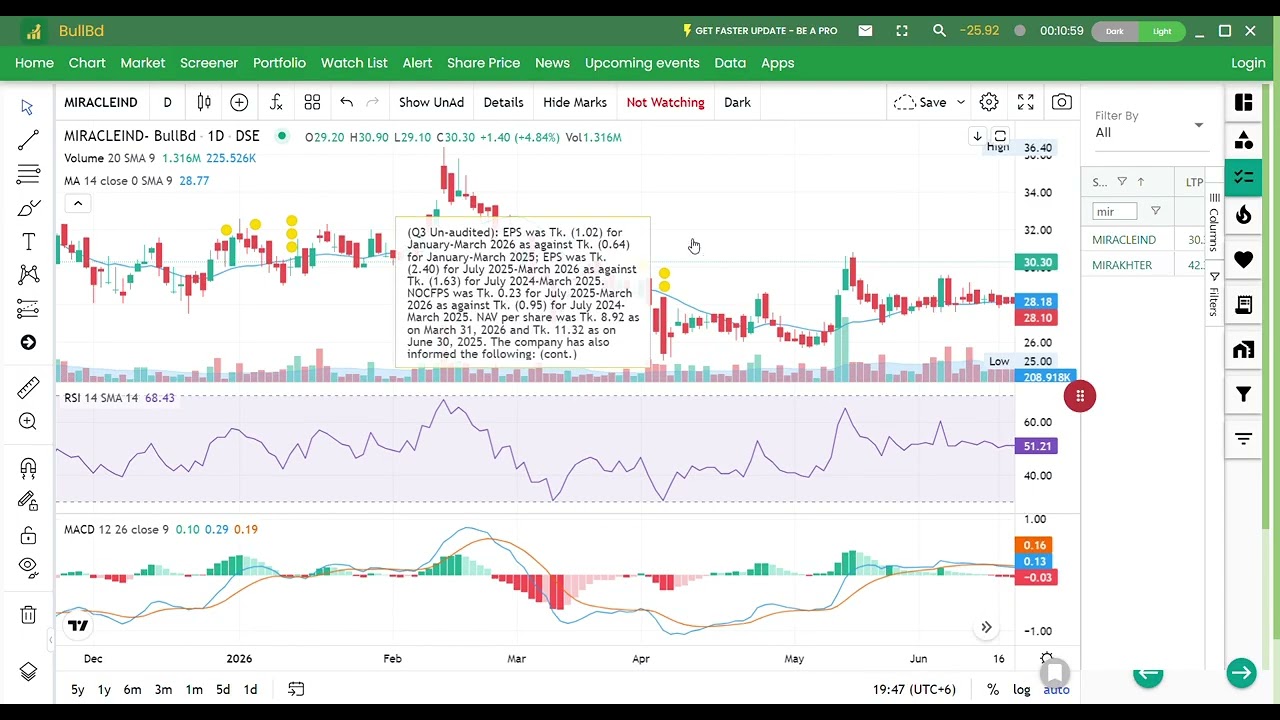Open the Save layout dropdown arrow

pyautogui.click(x=961, y=102)
